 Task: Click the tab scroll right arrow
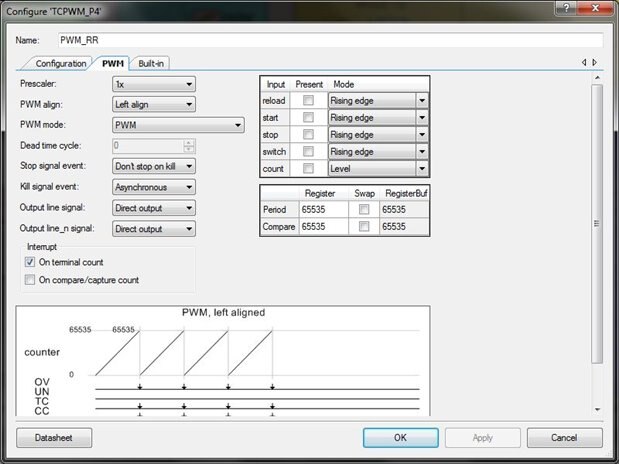tap(596, 63)
